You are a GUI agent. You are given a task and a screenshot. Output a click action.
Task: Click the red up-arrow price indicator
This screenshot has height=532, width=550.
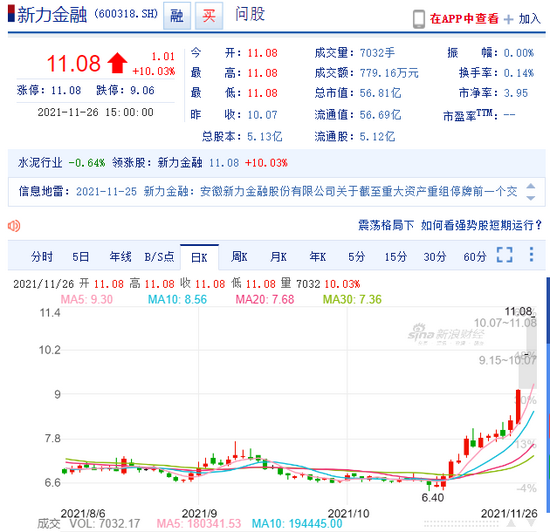[x=118, y=63]
